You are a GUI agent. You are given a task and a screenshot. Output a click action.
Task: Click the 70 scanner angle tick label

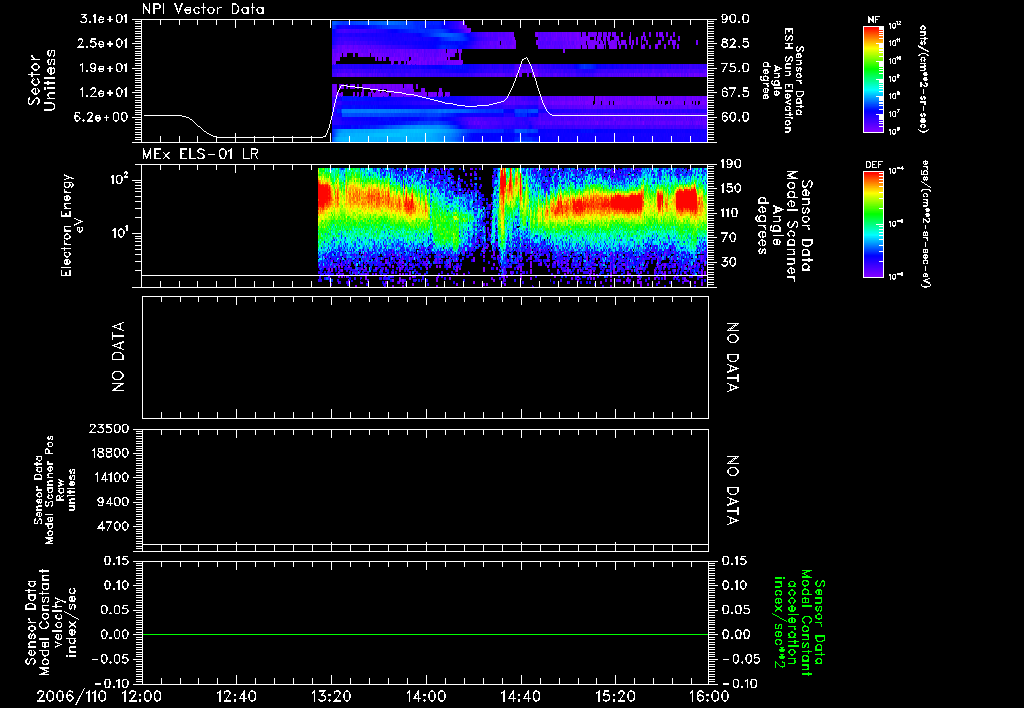pyautogui.click(x=729, y=238)
